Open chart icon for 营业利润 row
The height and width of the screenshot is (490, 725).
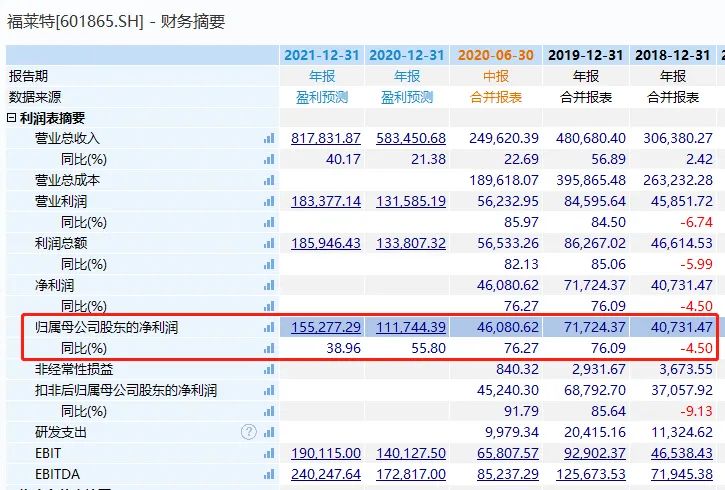point(269,202)
